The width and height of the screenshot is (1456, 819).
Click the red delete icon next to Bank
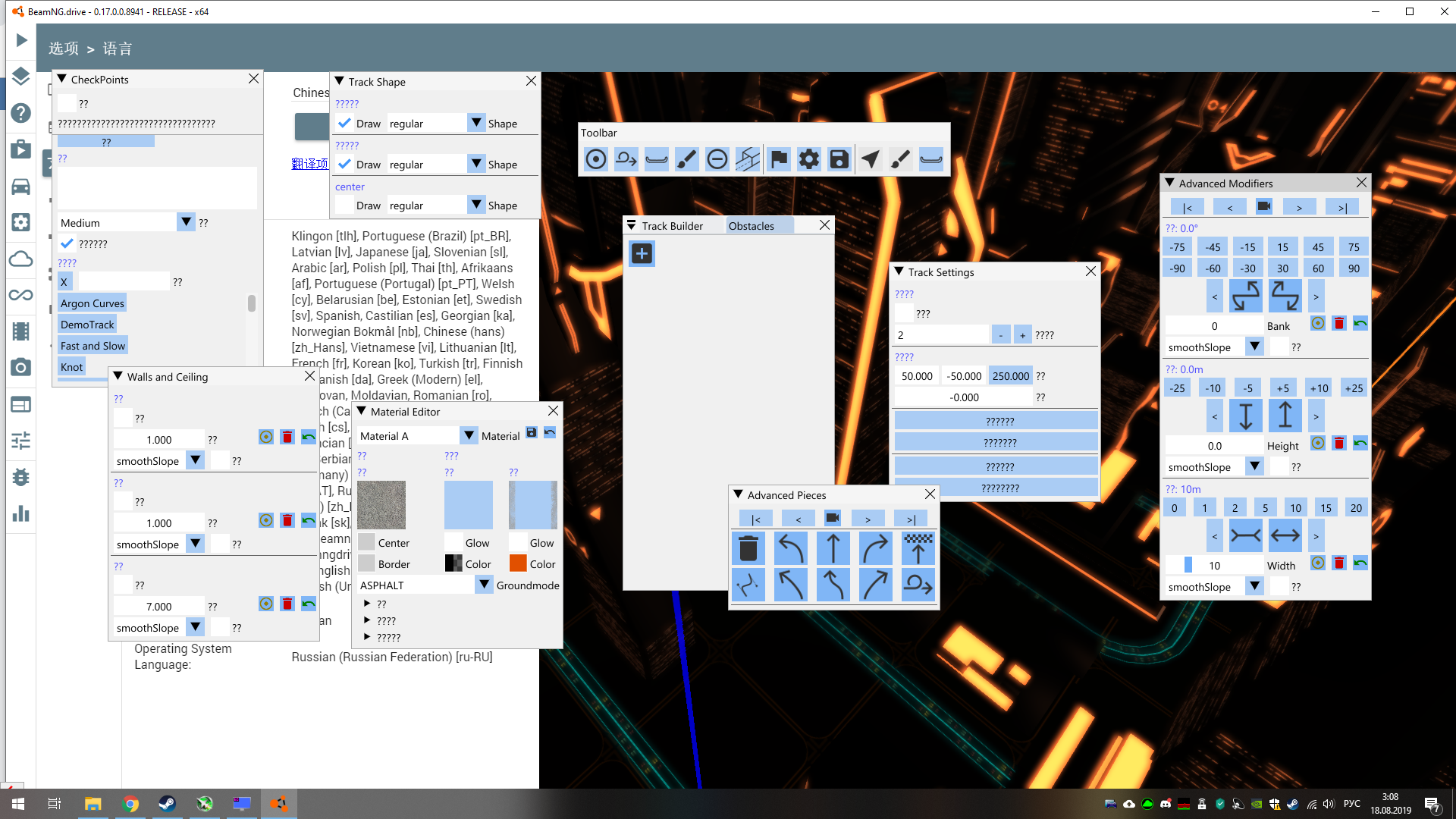(x=1339, y=324)
